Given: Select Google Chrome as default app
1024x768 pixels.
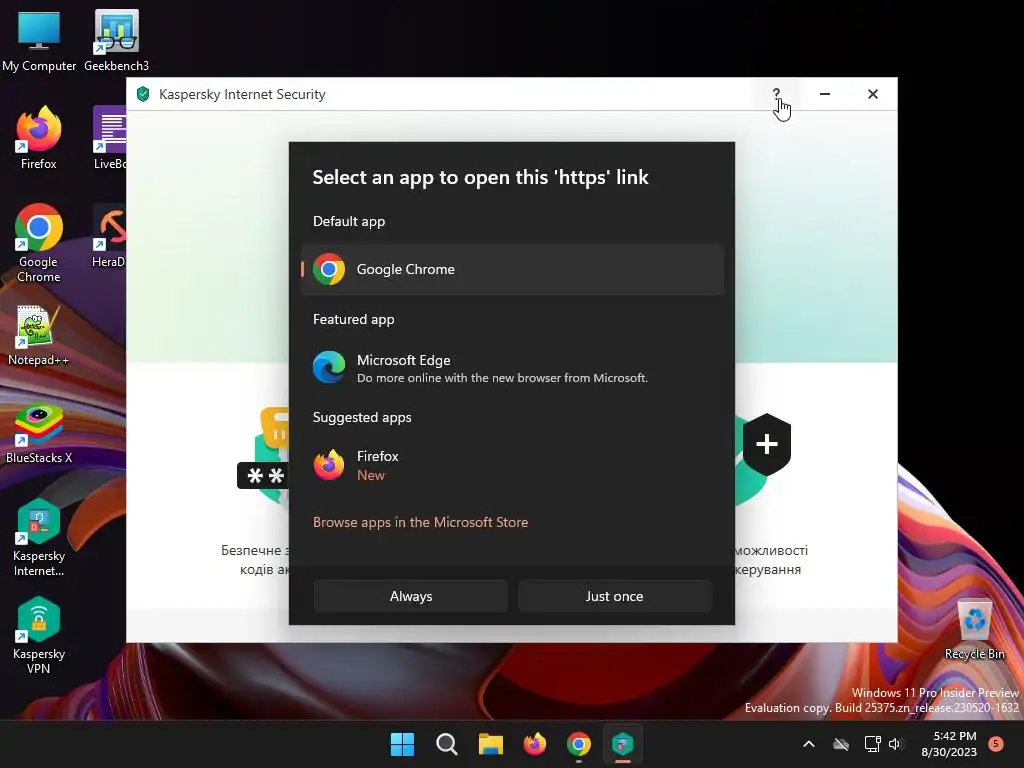Looking at the screenshot, I should (x=513, y=269).
